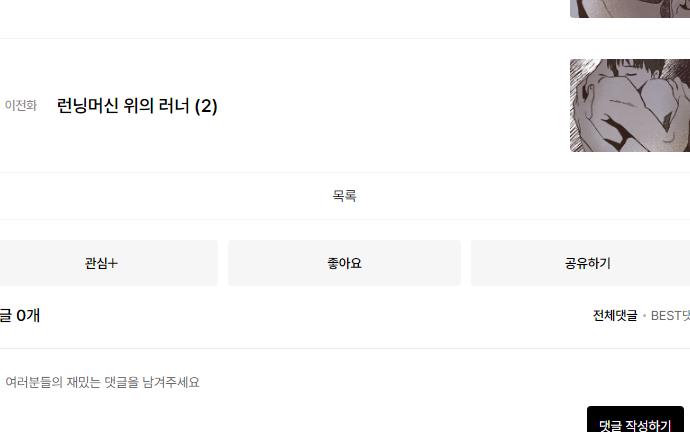The width and height of the screenshot is (690, 432).
Task: Click the 이전화 previous episode label
Action: [x=21, y=106]
